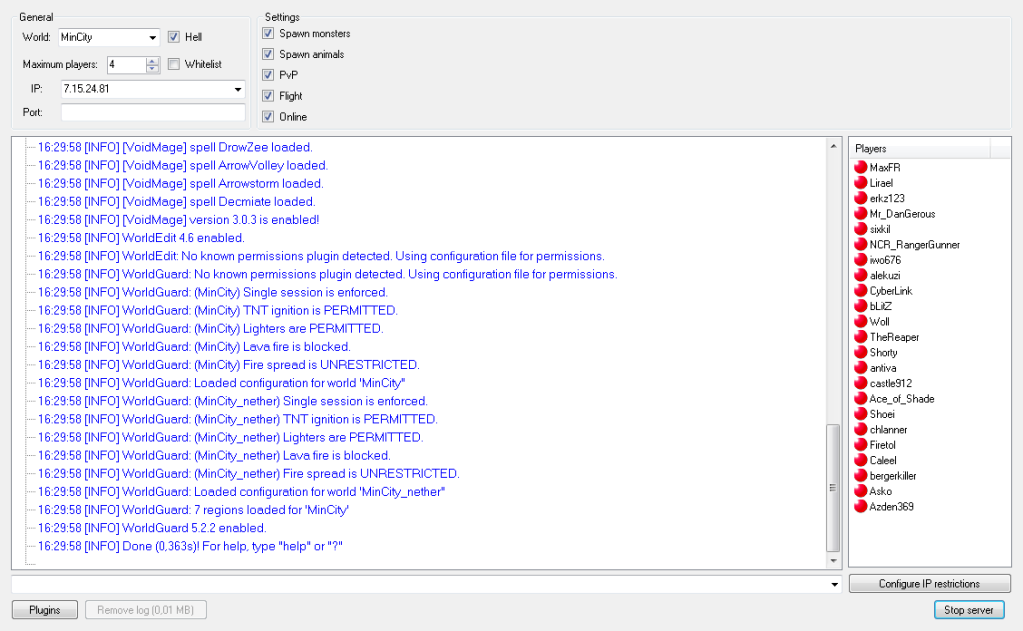Click the red icon beside sixkil
The image size is (1023, 631).
click(861, 229)
